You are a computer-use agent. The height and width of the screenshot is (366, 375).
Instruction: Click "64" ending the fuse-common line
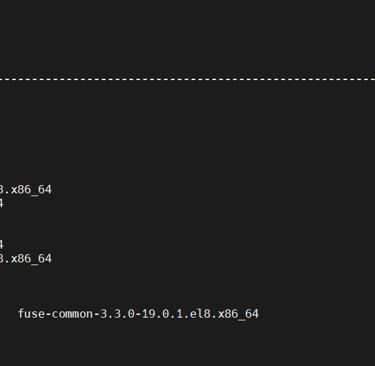(x=252, y=314)
